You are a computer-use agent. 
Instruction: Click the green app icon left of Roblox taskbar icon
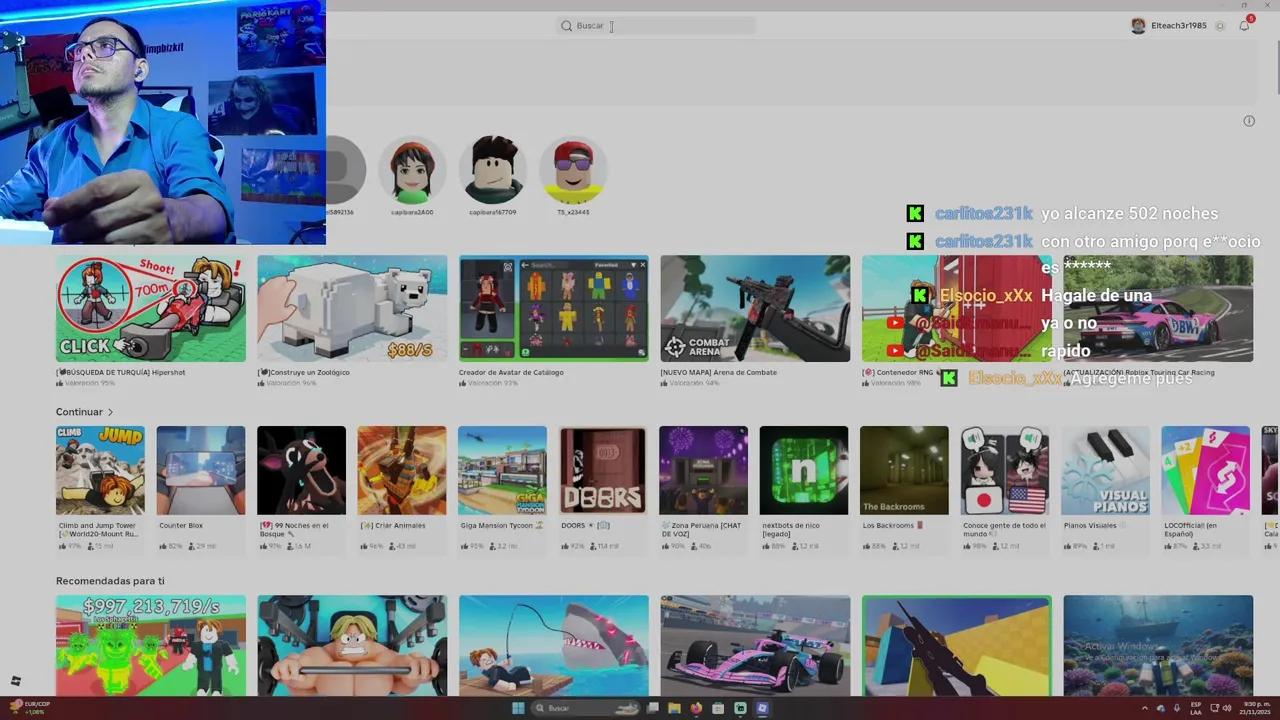(740, 708)
